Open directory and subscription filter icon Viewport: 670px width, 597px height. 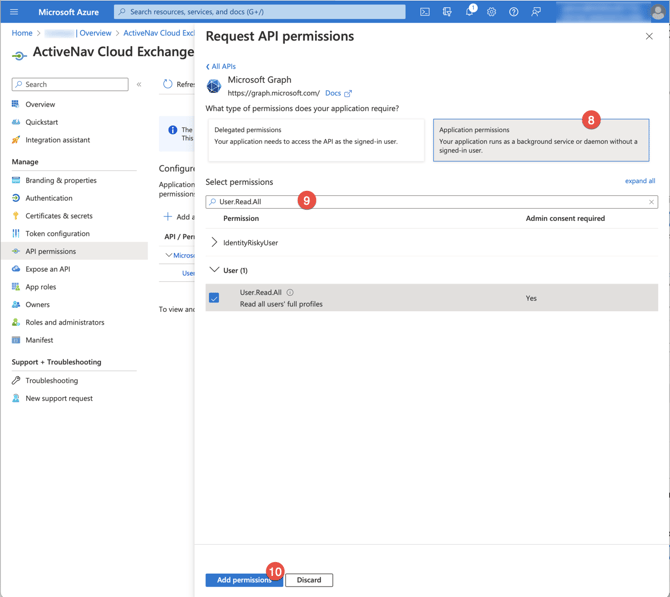click(x=447, y=12)
